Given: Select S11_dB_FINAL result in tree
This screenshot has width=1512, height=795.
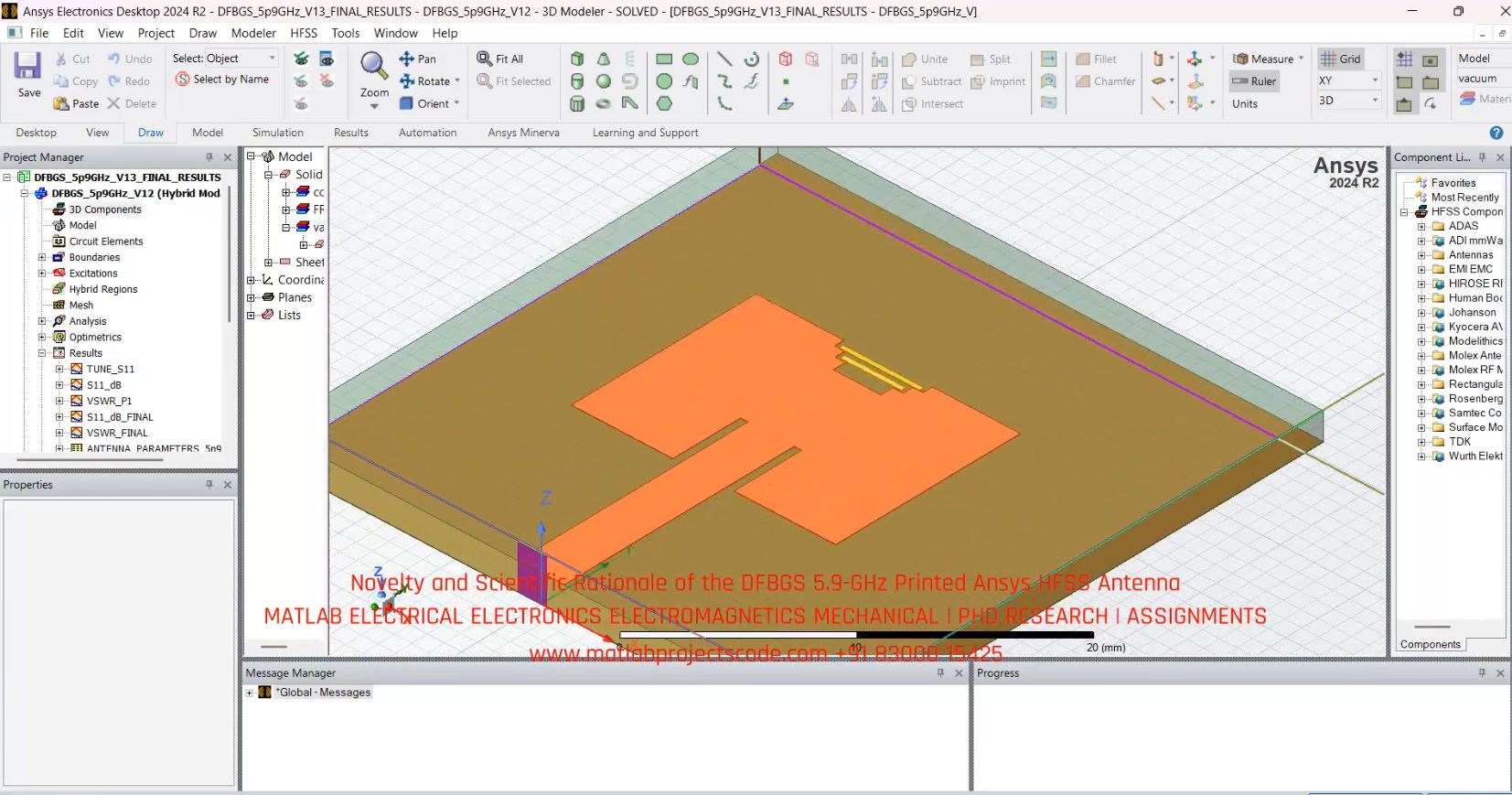Looking at the screenshot, I should click(x=120, y=417).
